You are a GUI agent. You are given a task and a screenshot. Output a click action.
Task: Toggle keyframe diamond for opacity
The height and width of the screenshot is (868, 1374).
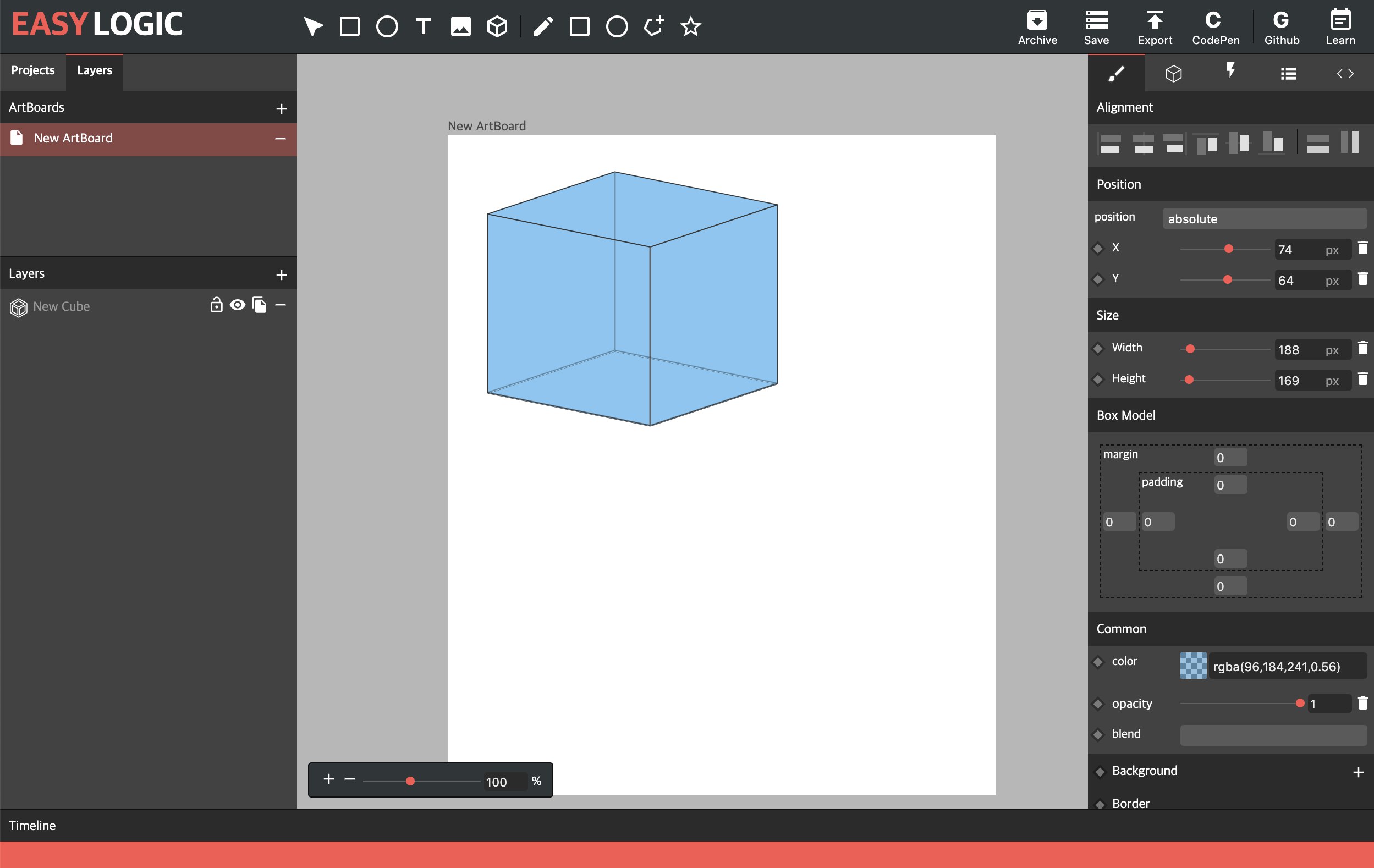[x=1098, y=704]
